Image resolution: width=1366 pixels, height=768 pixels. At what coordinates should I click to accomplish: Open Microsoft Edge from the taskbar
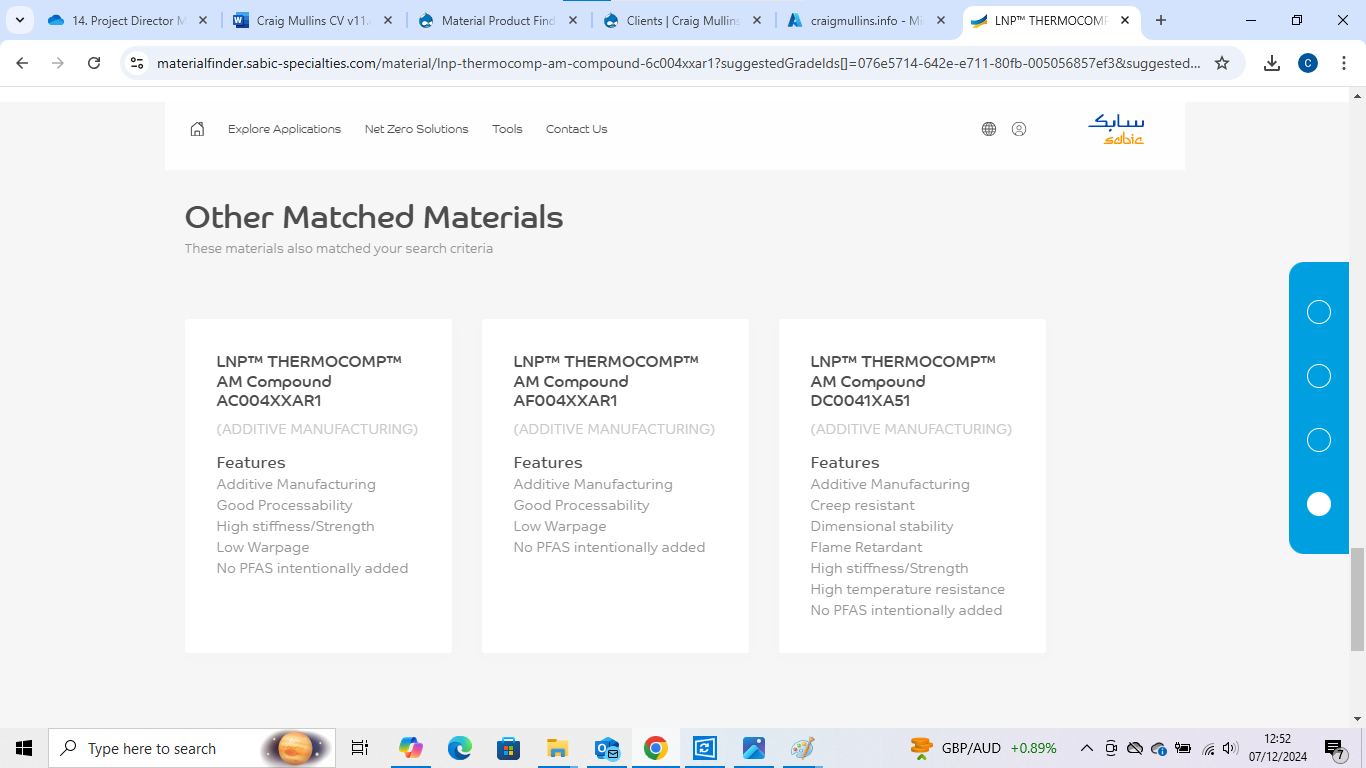[460, 748]
